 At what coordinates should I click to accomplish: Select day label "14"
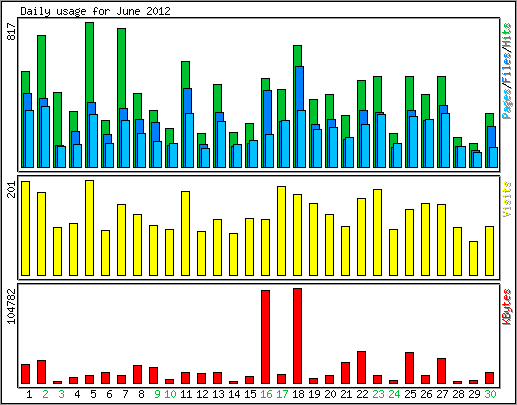(234, 394)
